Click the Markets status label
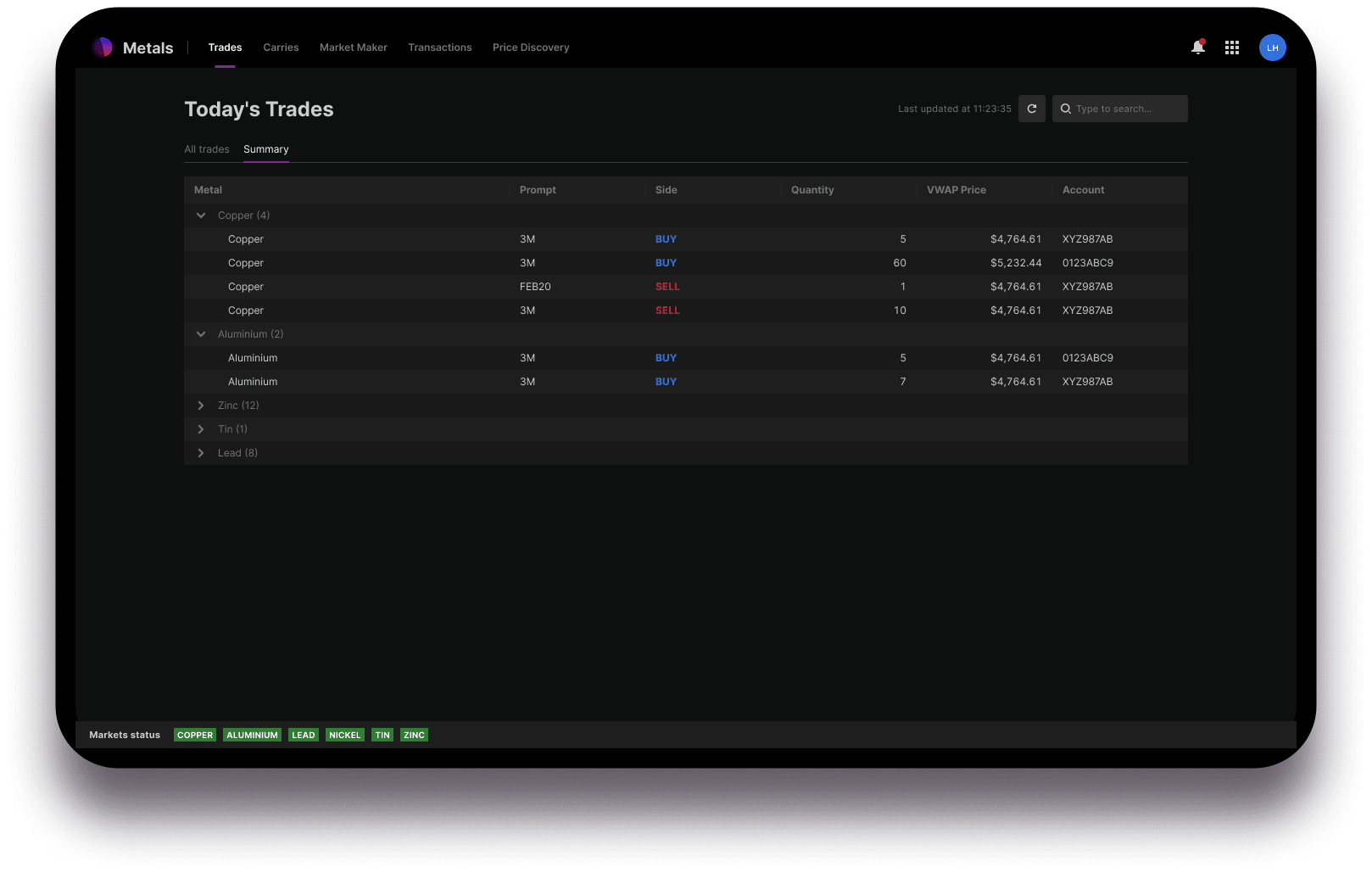 click(x=125, y=735)
